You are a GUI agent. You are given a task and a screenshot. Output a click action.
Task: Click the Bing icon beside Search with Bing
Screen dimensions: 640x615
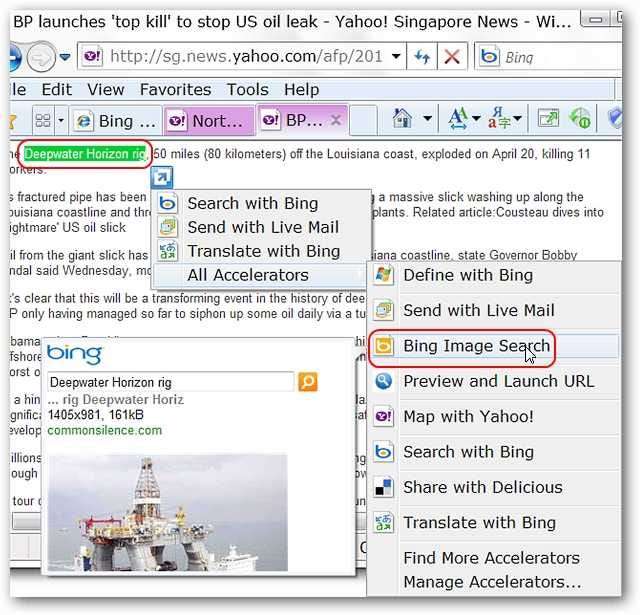click(168, 203)
